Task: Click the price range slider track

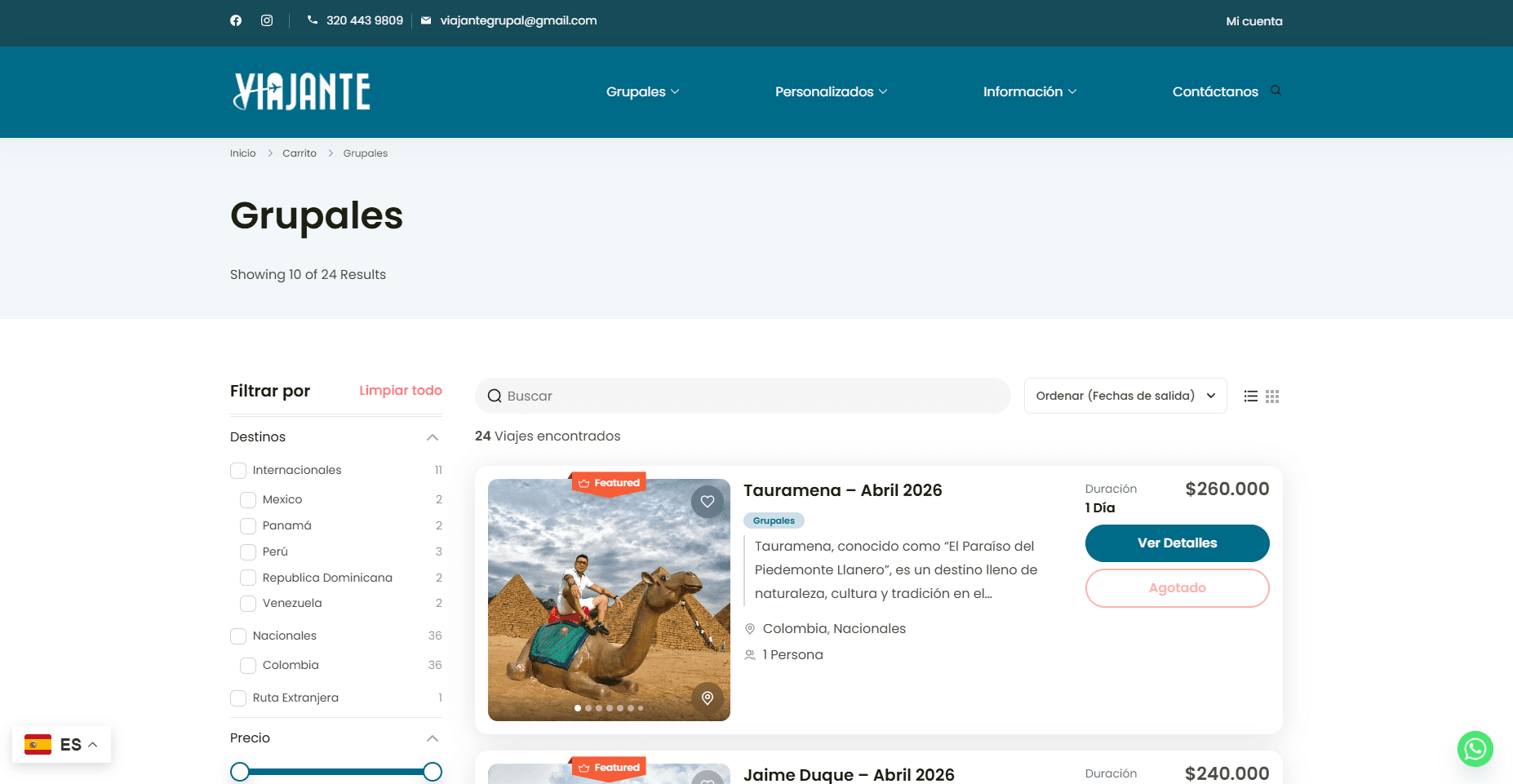Action: click(336, 772)
